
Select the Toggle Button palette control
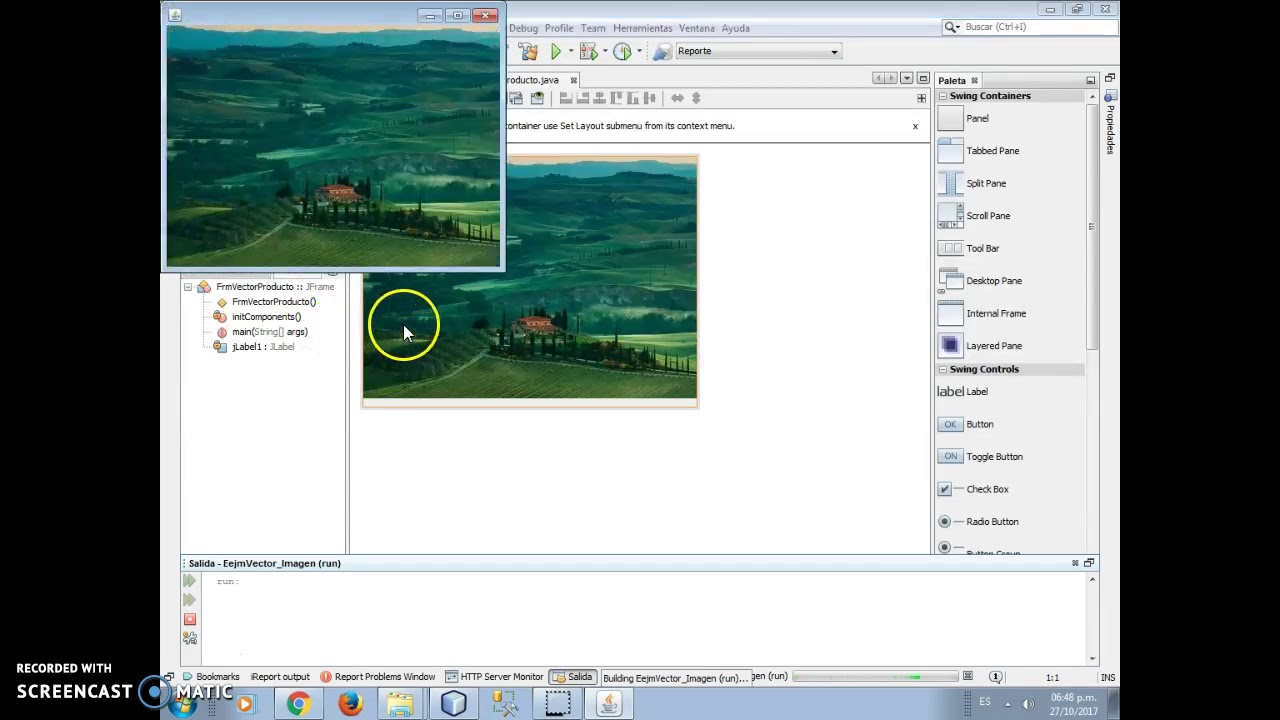click(x=980, y=457)
